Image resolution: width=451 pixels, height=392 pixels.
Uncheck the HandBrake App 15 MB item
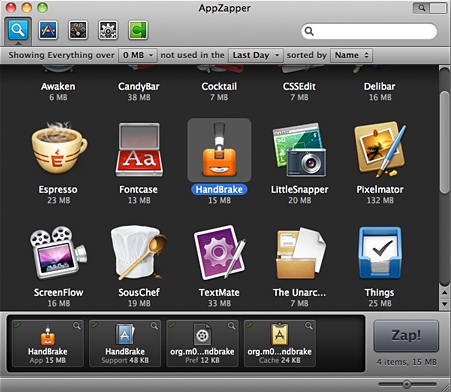pyautogui.click(x=17, y=324)
